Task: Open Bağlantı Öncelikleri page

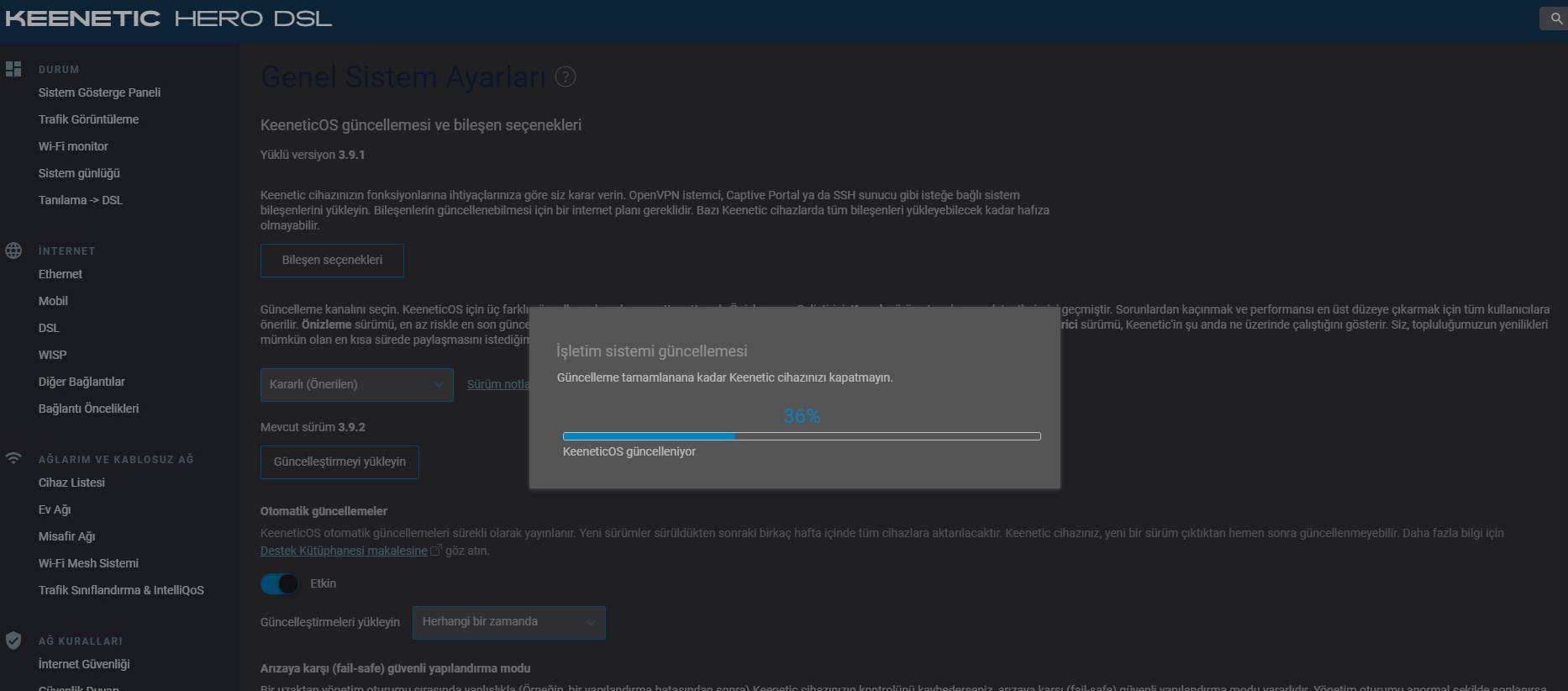Action: coord(88,409)
